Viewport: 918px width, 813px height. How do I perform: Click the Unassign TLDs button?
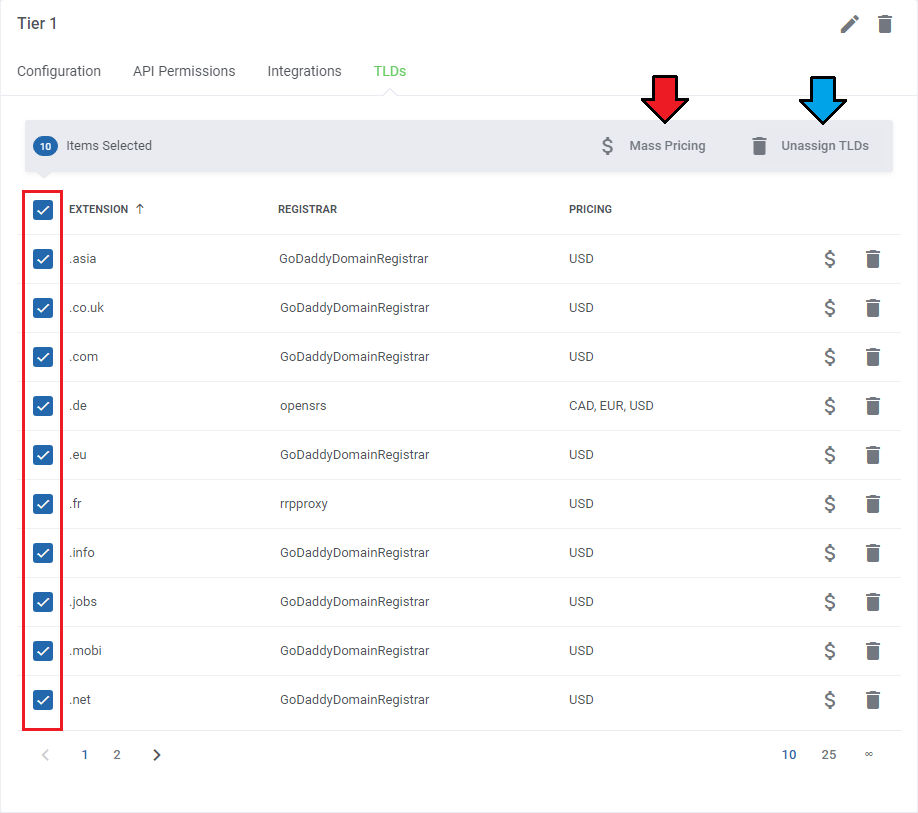pos(810,146)
